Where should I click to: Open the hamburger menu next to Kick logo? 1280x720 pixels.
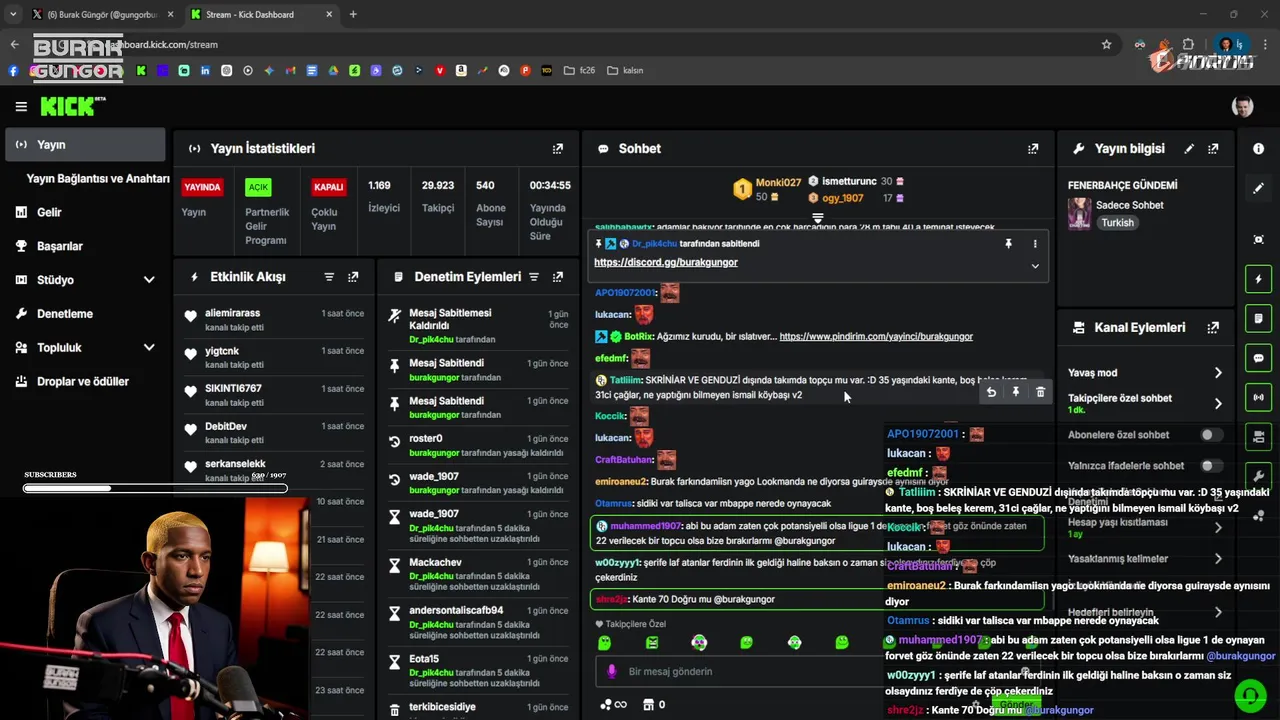click(x=21, y=106)
